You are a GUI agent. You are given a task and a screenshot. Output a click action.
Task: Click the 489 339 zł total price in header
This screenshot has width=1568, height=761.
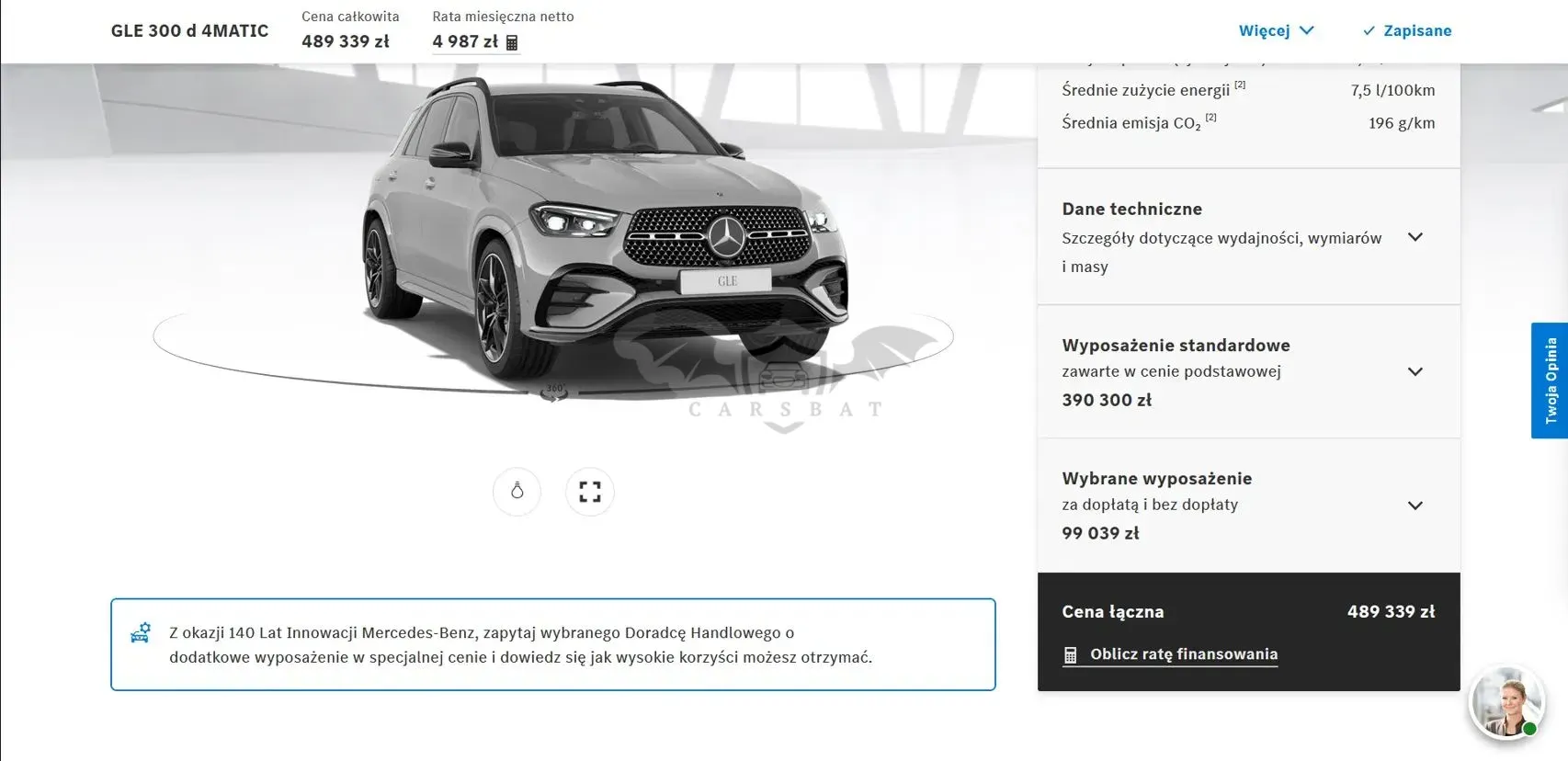pos(346,41)
